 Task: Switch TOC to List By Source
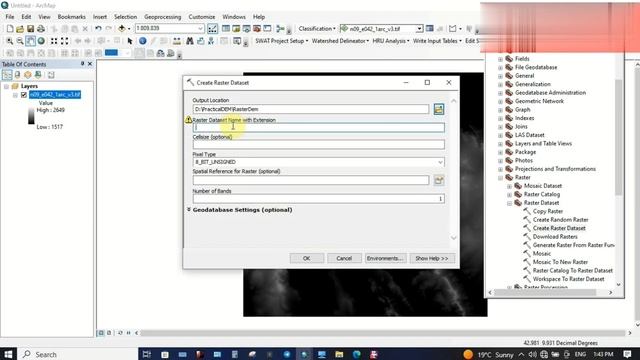tap(17, 75)
